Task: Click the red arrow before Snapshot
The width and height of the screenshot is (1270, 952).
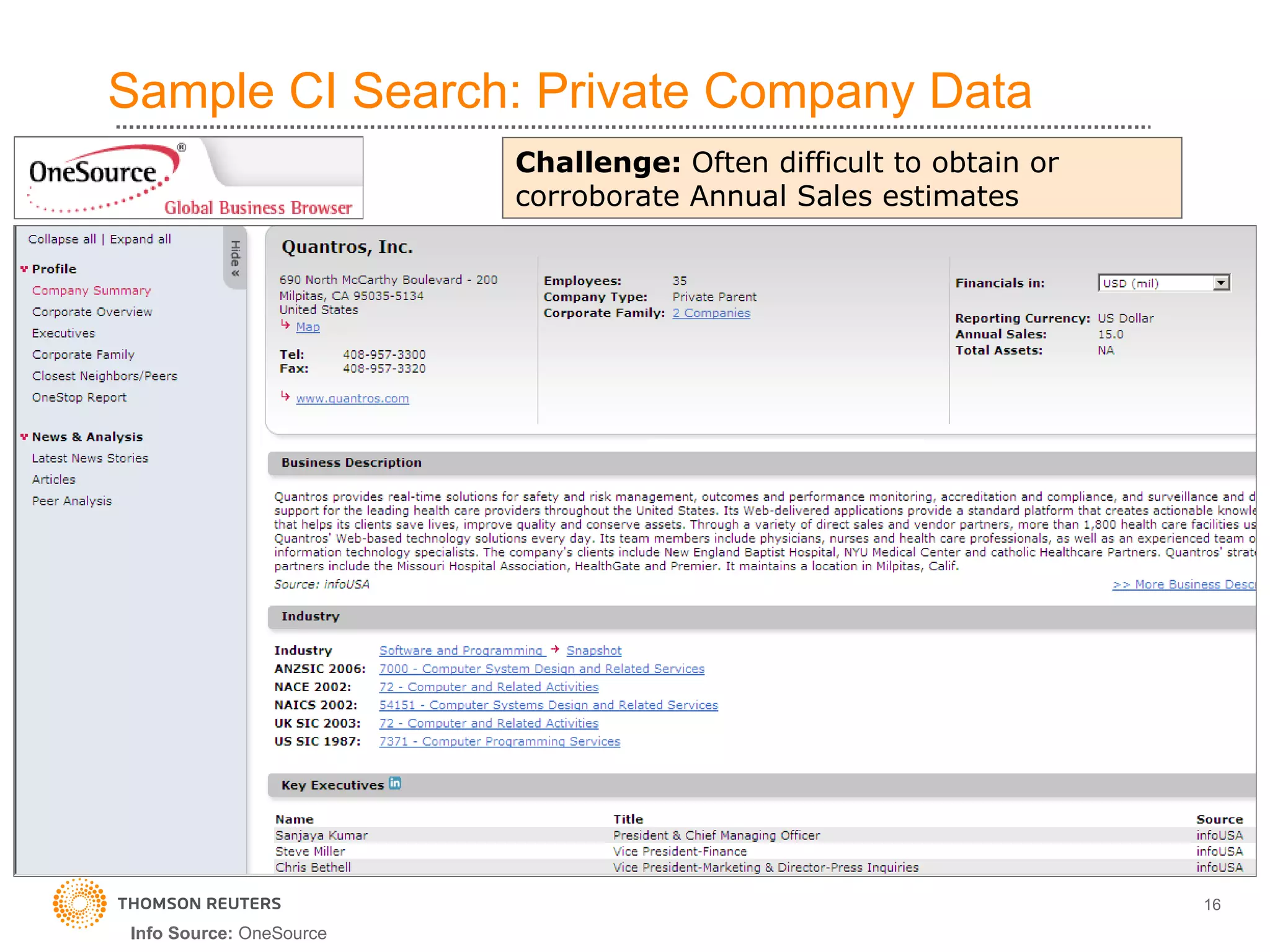Action: click(x=555, y=649)
